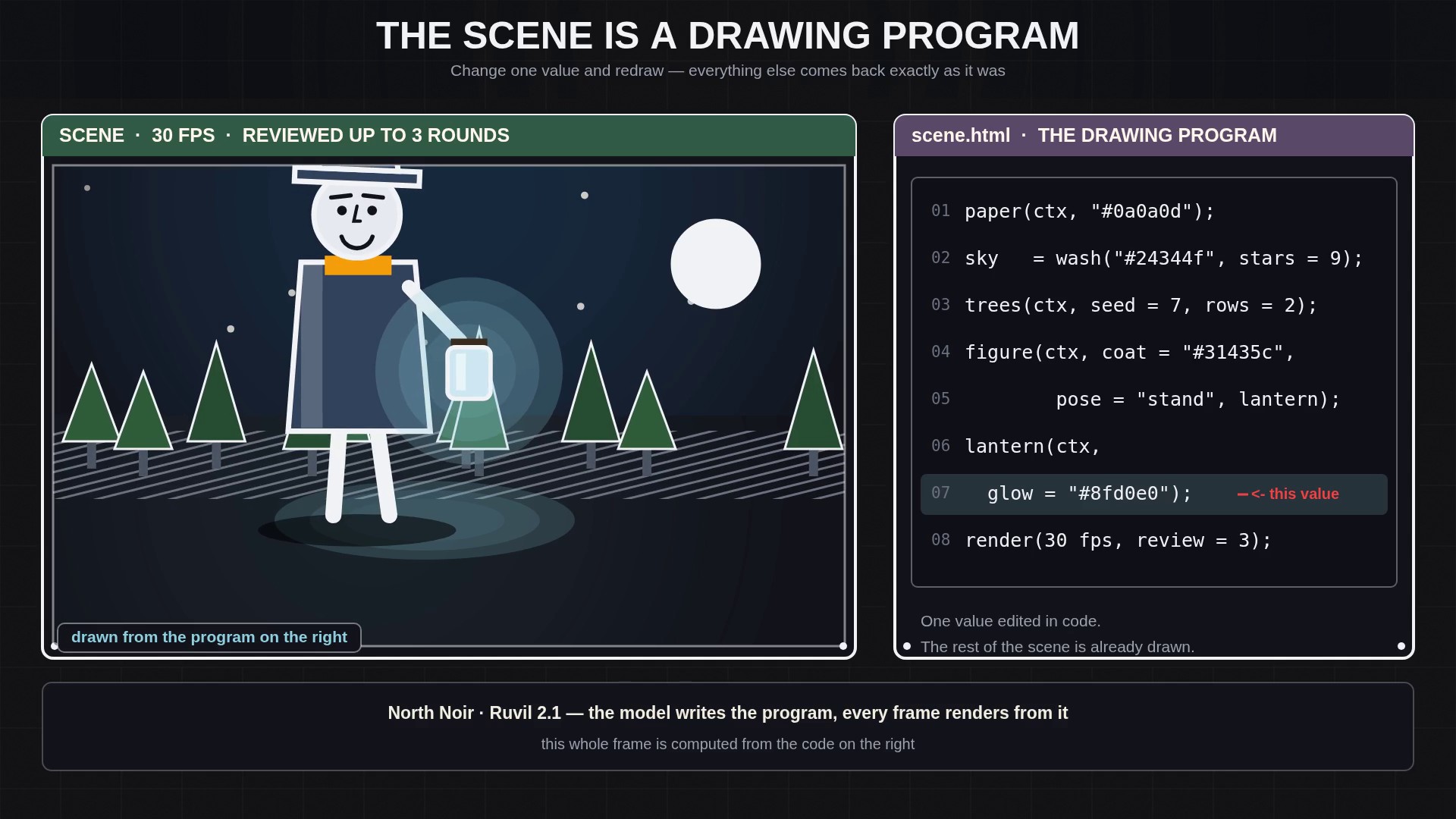Click the subtitle "Change one value and redraw"
The width and height of the screenshot is (1456, 819).
728,71
